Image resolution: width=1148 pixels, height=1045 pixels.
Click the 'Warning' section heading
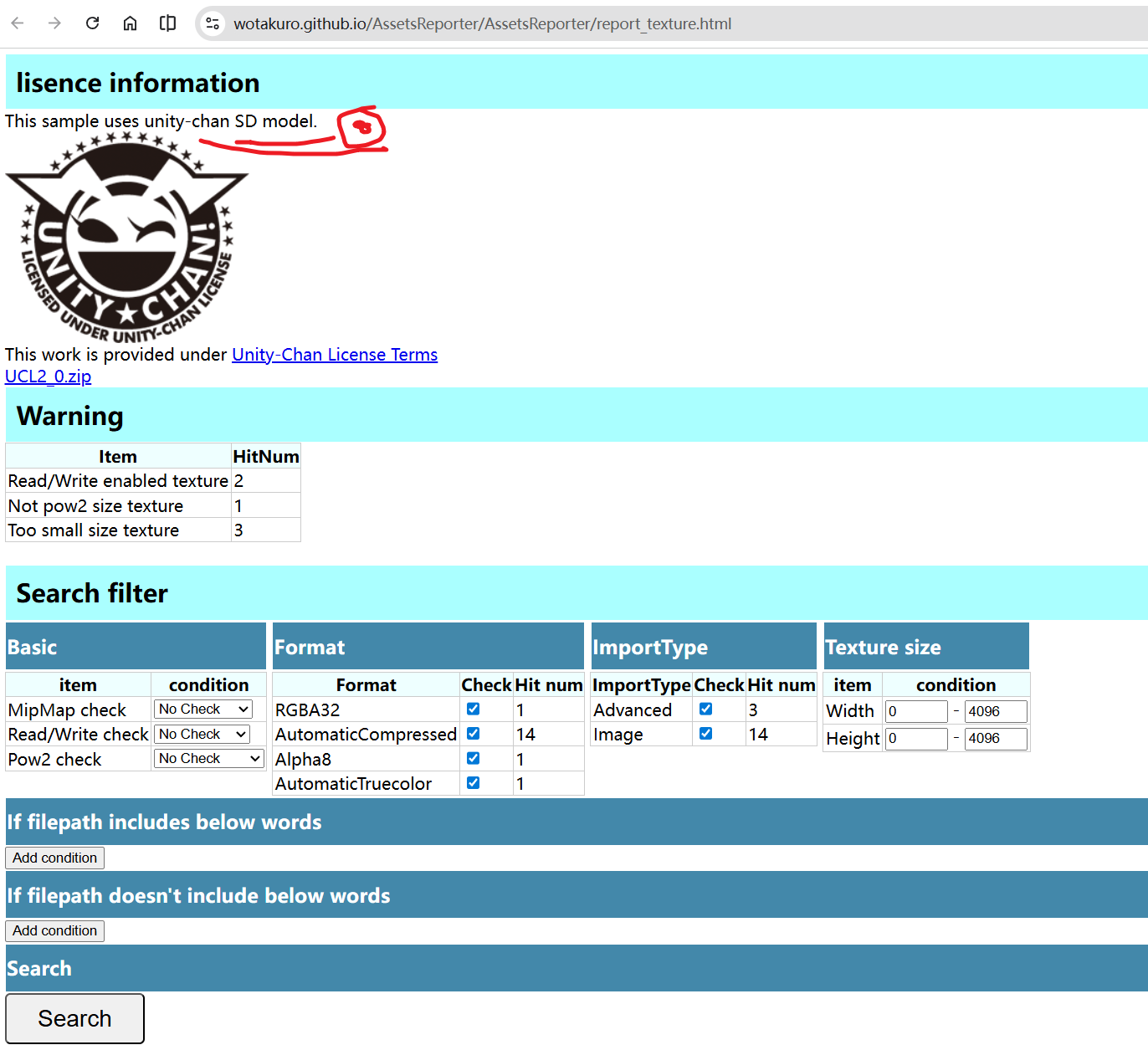pos(70,416)
